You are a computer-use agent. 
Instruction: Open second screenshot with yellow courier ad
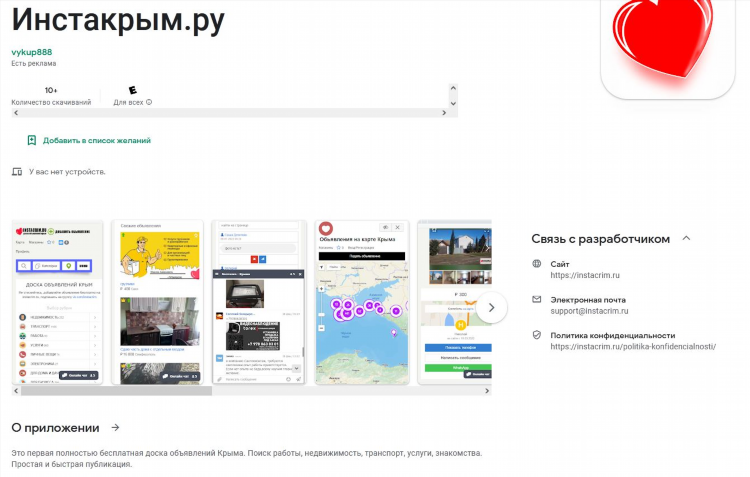[x=158, y=302]
